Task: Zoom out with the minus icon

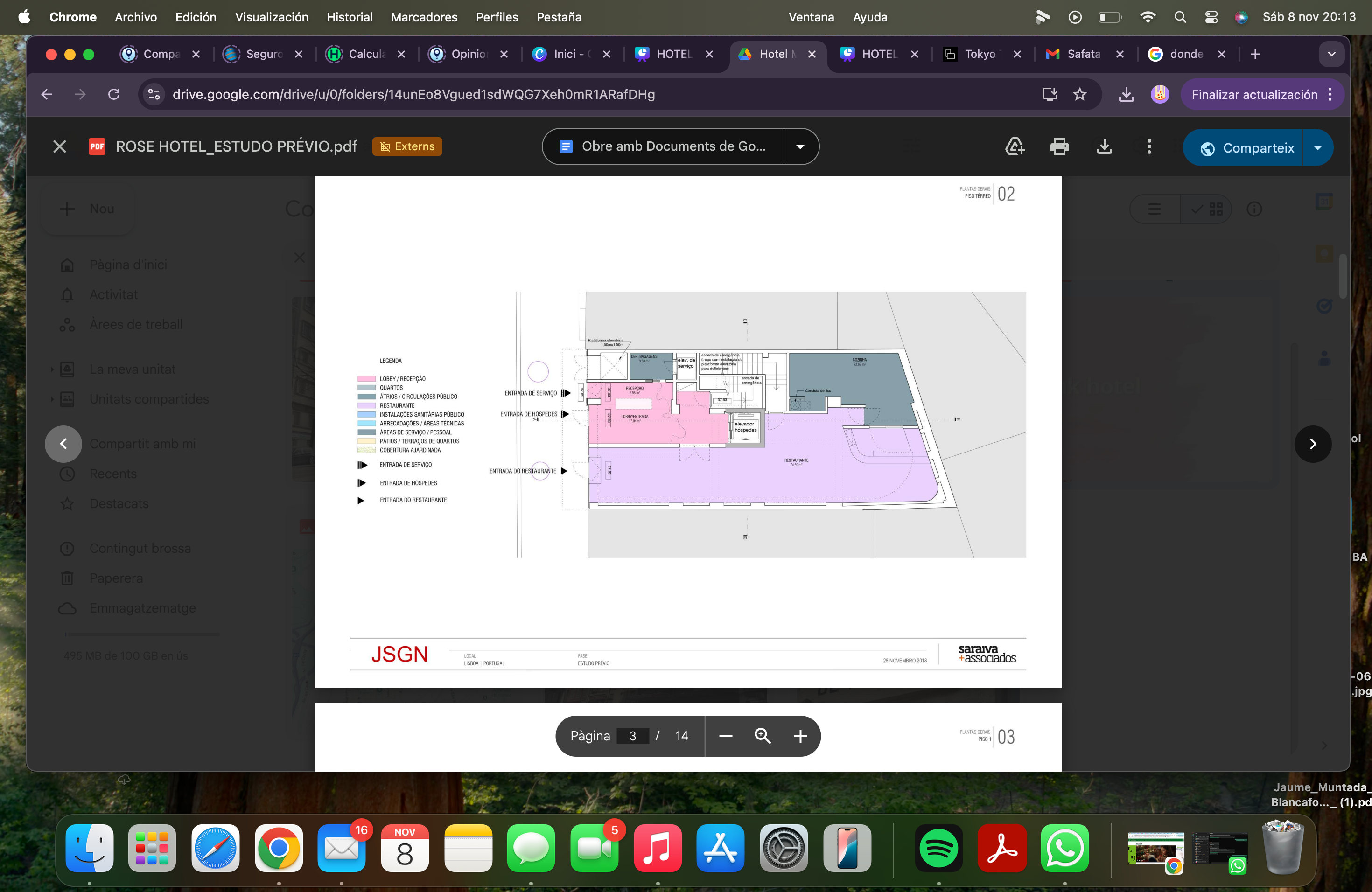Action: (726, 736)
